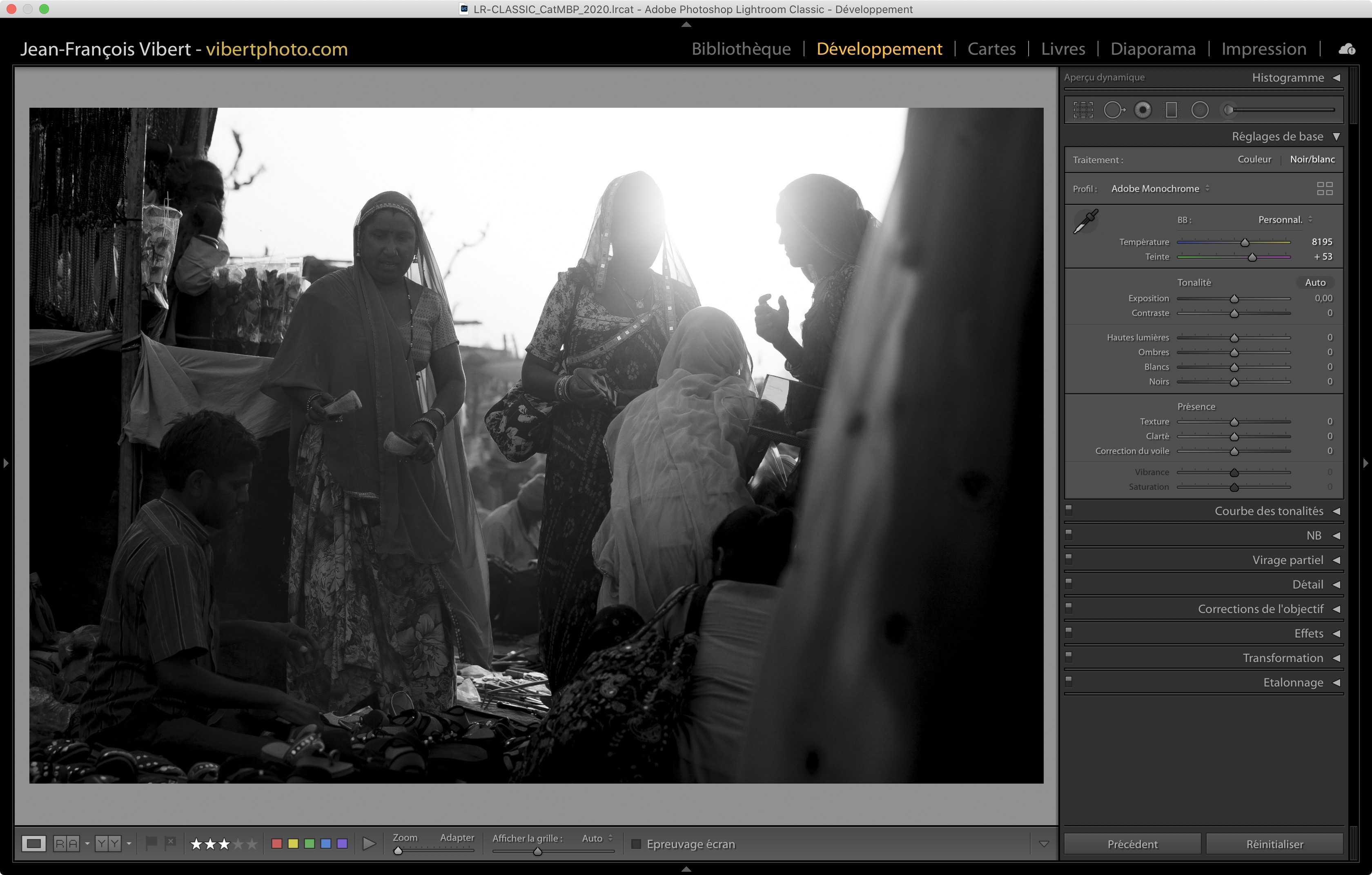Switch to the Bibliothèque module
Image resolution: width=1372 pixels, height=875 pixels.
741,49
